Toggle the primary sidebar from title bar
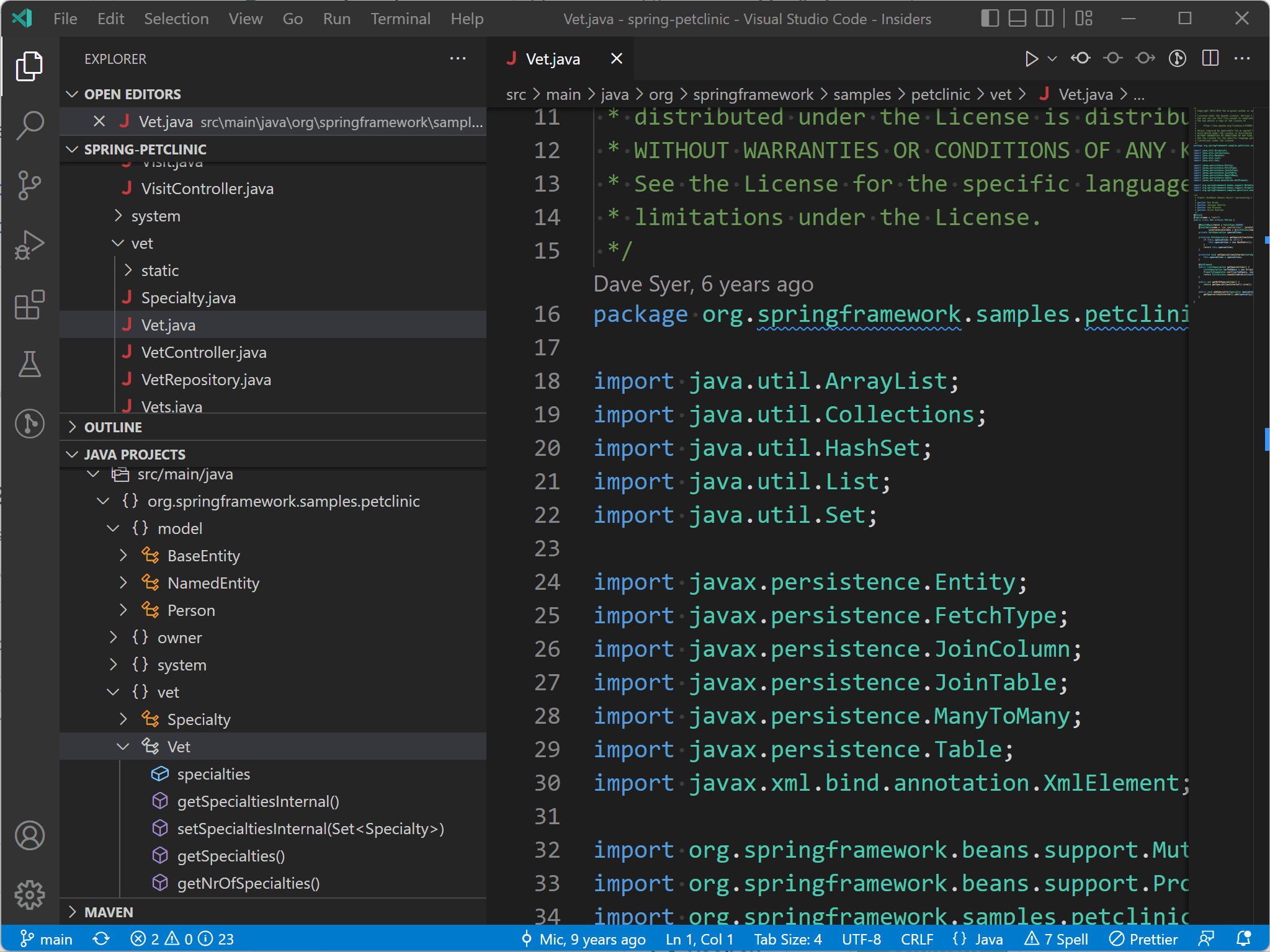 pyautogui.click(x=989, y=18)
